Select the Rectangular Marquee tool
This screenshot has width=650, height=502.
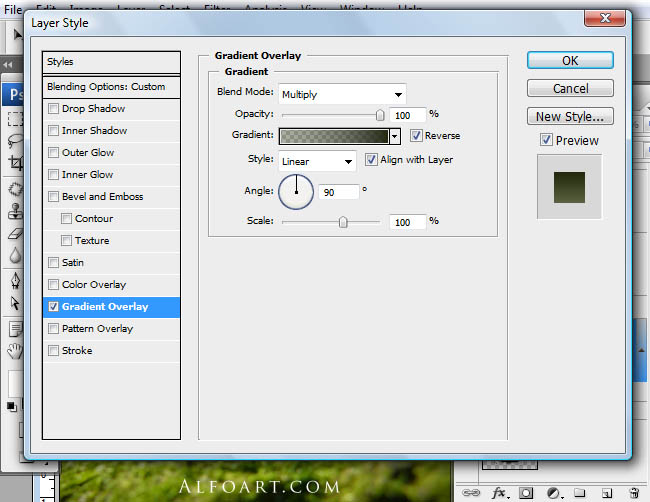point(14,120)
